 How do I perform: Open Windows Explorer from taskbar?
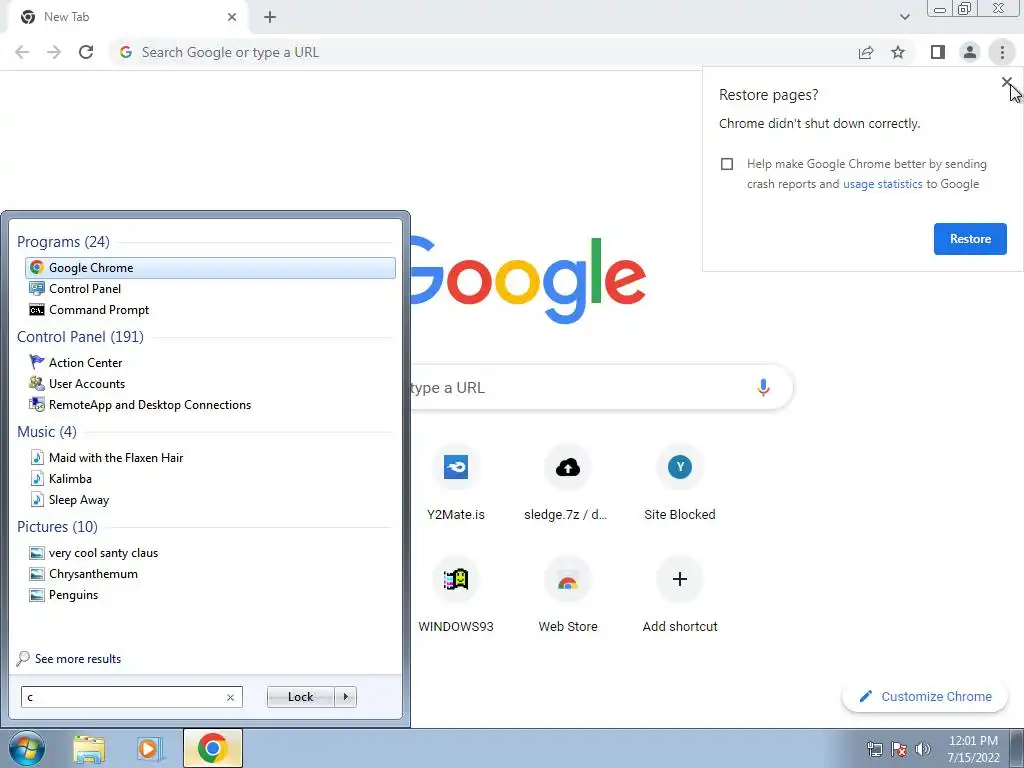point(89,748)
